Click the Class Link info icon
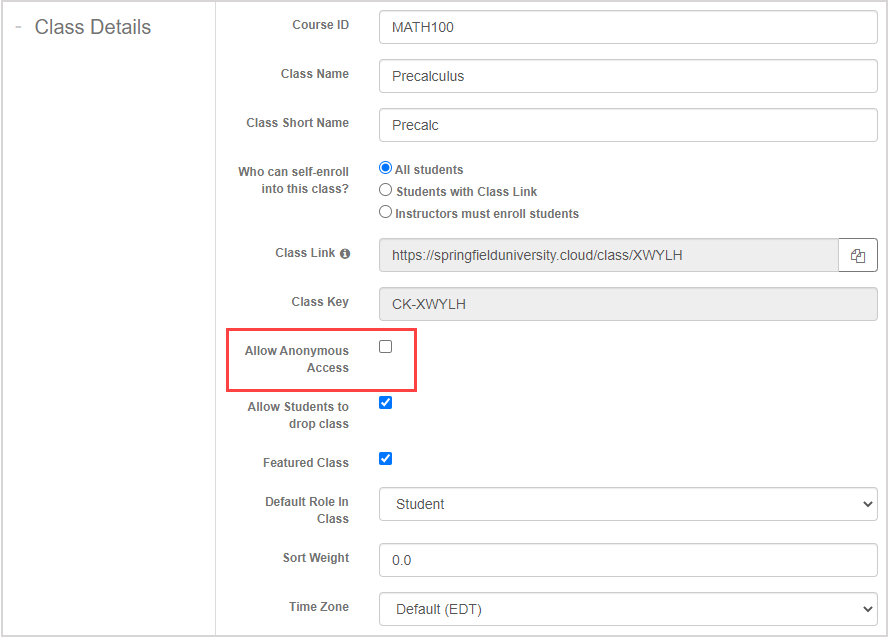The width and height of the screenshot is (888, 637). (x=345, y=254)
